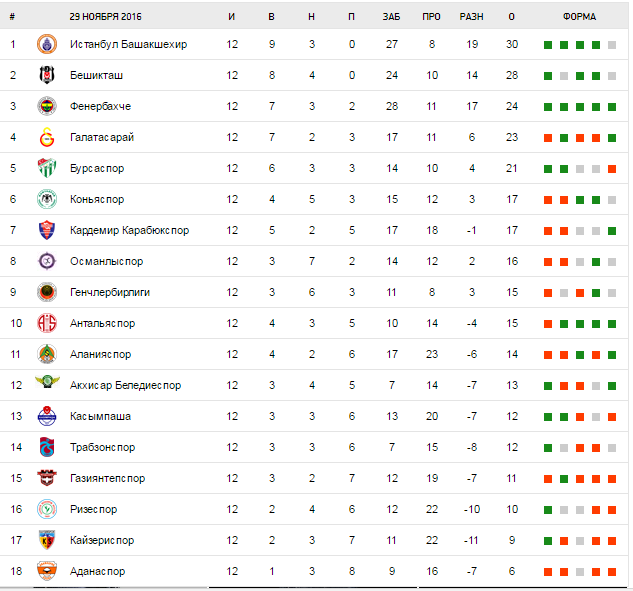This screenshot has width=633, height=591.
Task: Click the РАЗН goal difference header
Action: [x=471, y=17]
